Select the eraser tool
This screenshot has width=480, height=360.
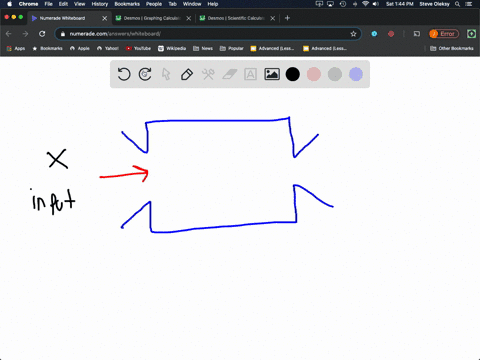[229, 74]
